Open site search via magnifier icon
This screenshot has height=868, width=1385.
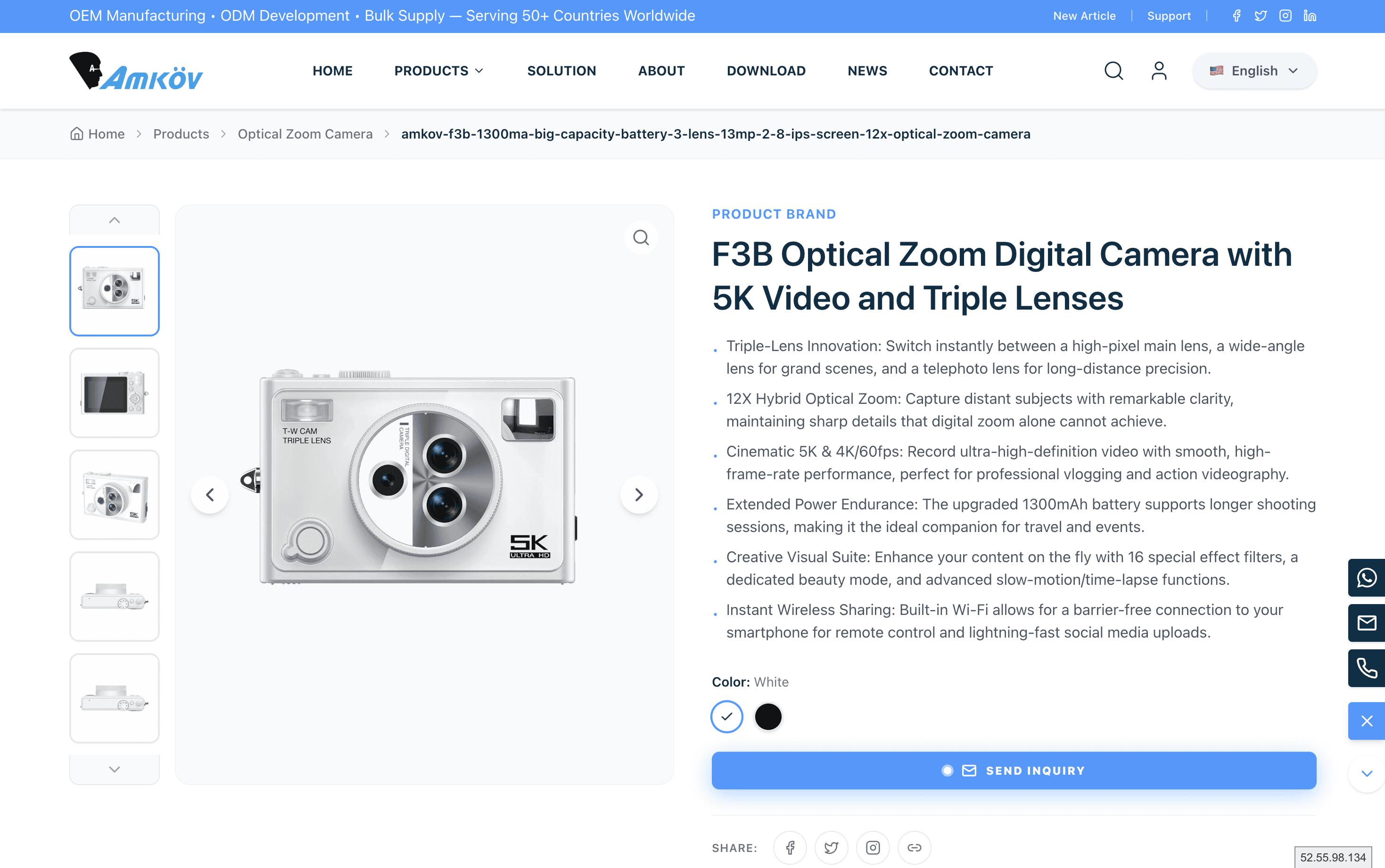[1113, 71]
